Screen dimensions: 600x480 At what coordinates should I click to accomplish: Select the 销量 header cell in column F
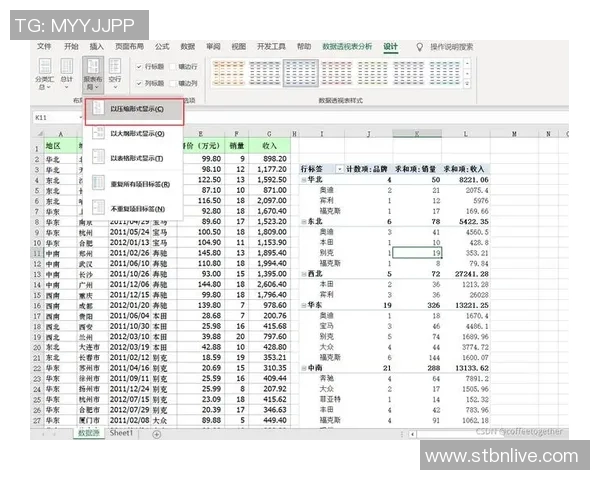pyautogui.click(x=236, y=146)
